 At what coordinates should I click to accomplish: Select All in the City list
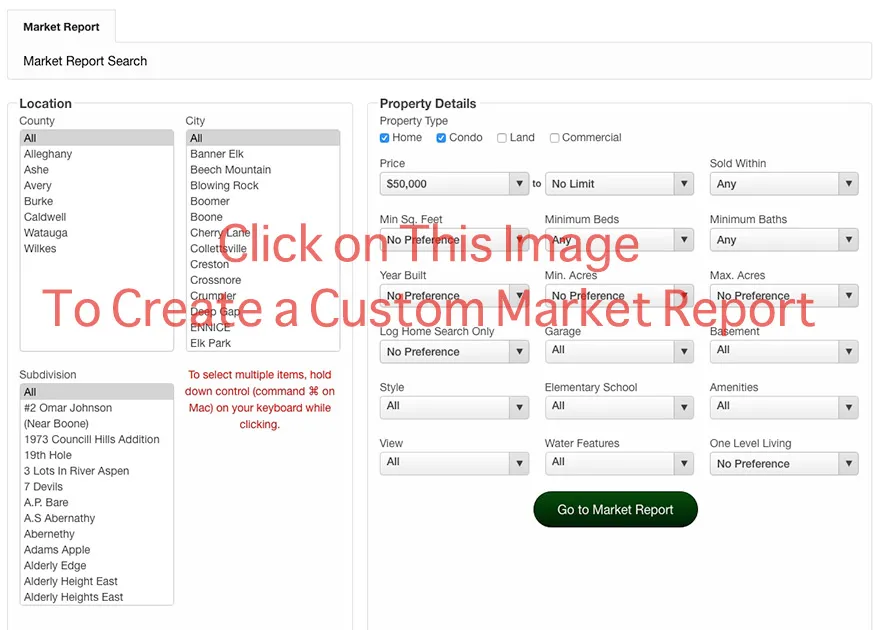point(263,138)
